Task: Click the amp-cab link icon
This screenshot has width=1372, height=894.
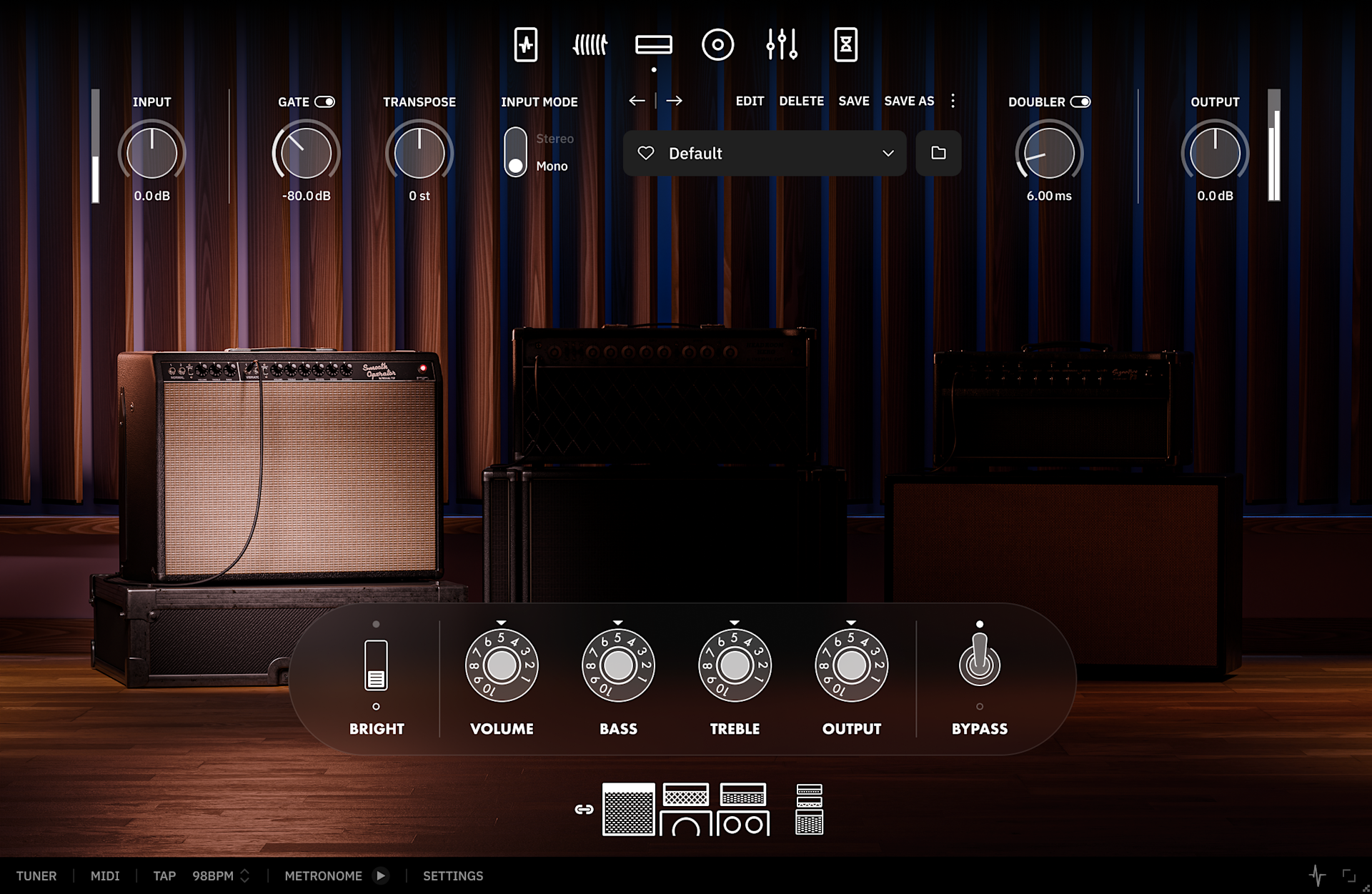Action: point(584,809)
